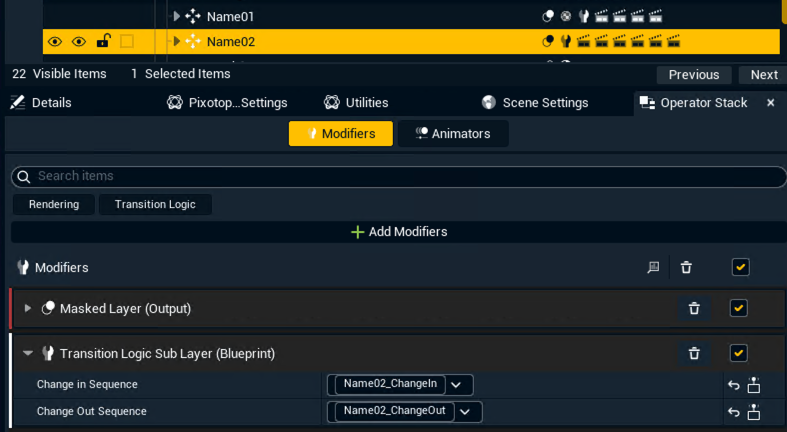Click the Add Modifiers button
The image size is (787, 432).
click(x=399, y=232)
